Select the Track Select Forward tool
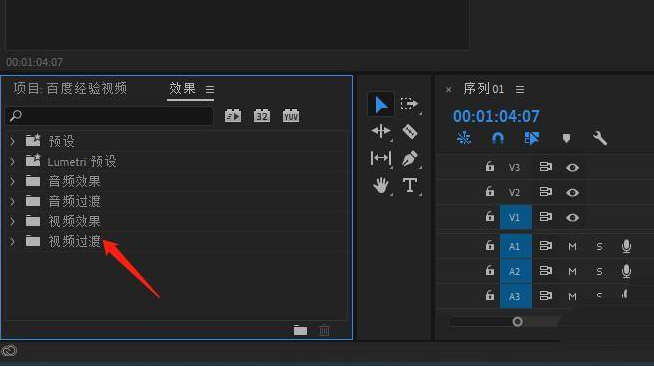Viewport: 654px width, 367px height. pyautogui.click(x=410, y=104)
